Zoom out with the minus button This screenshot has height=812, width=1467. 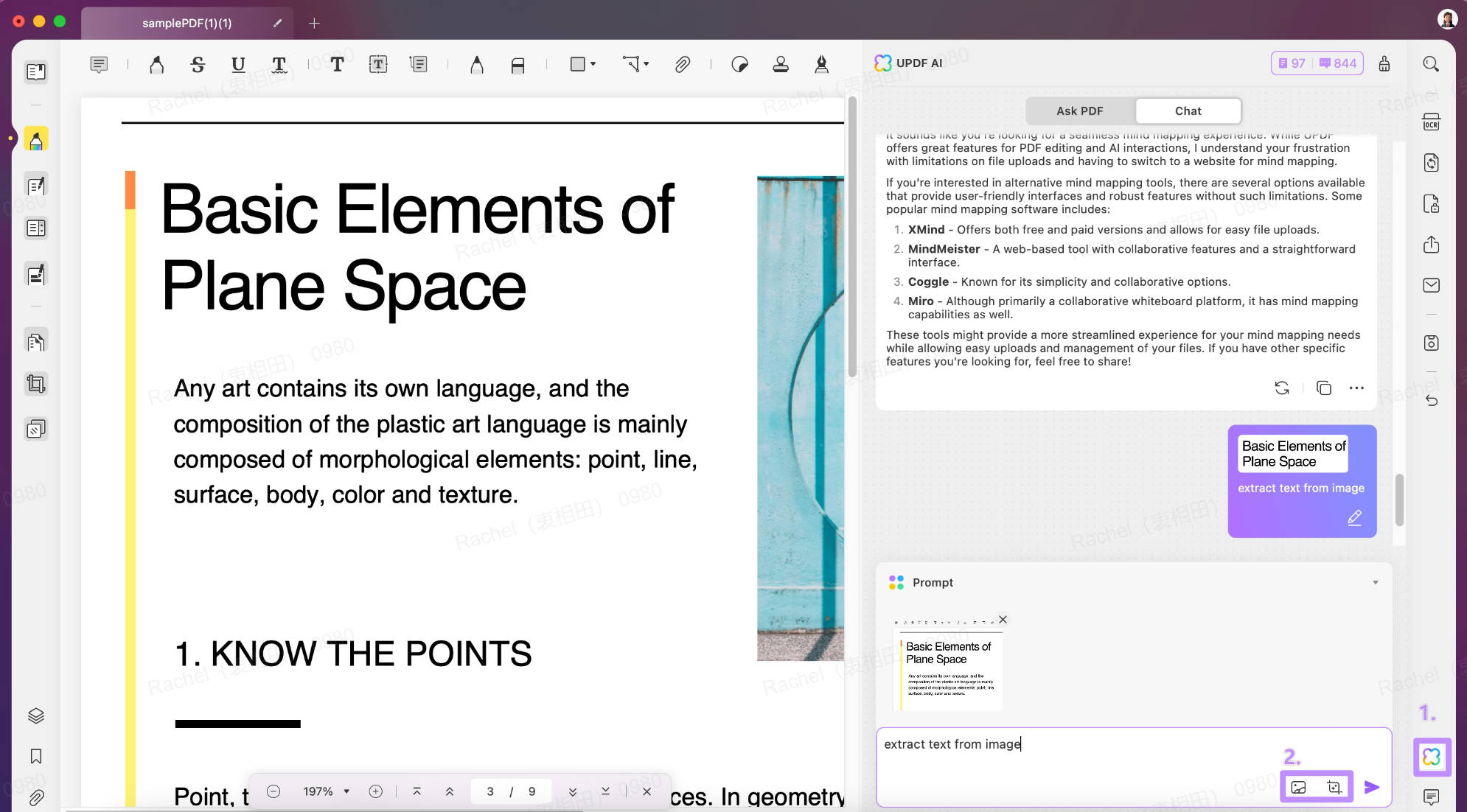click(273, 791)
